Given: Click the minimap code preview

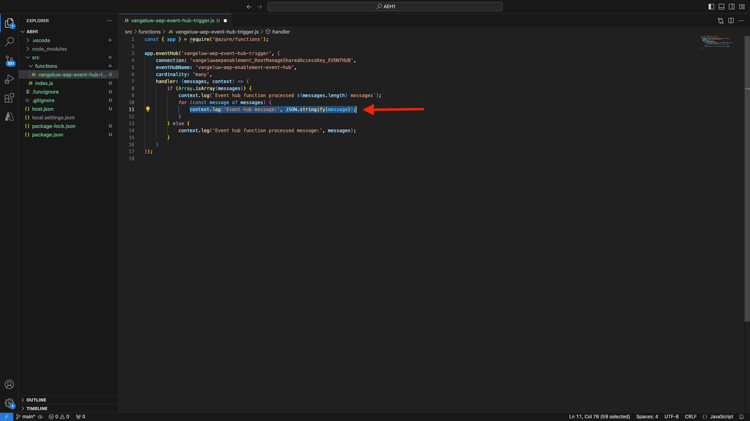Looking at the screenshot, I should pos(716,42).
